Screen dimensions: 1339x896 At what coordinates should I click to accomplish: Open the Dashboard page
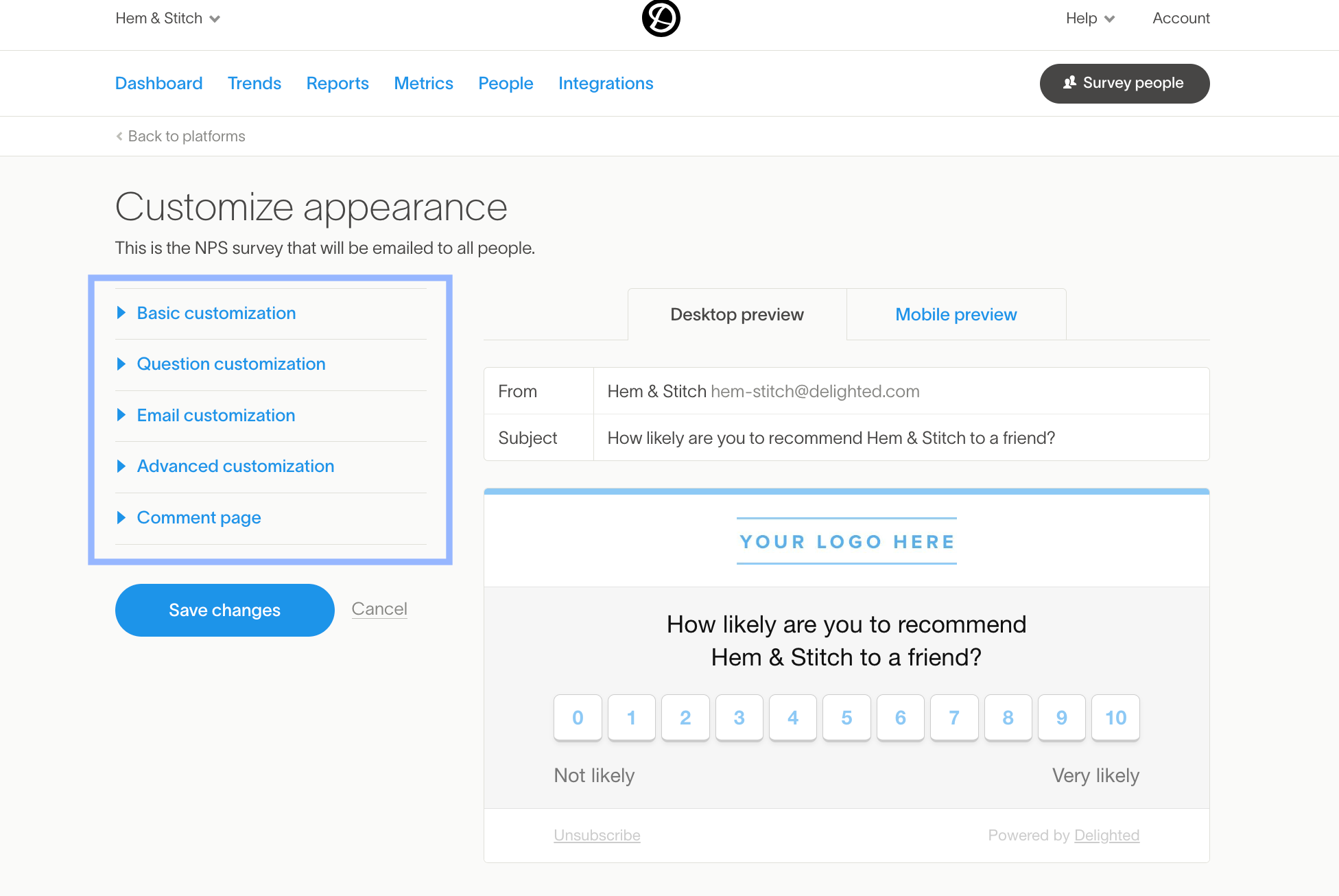[158, 83]
